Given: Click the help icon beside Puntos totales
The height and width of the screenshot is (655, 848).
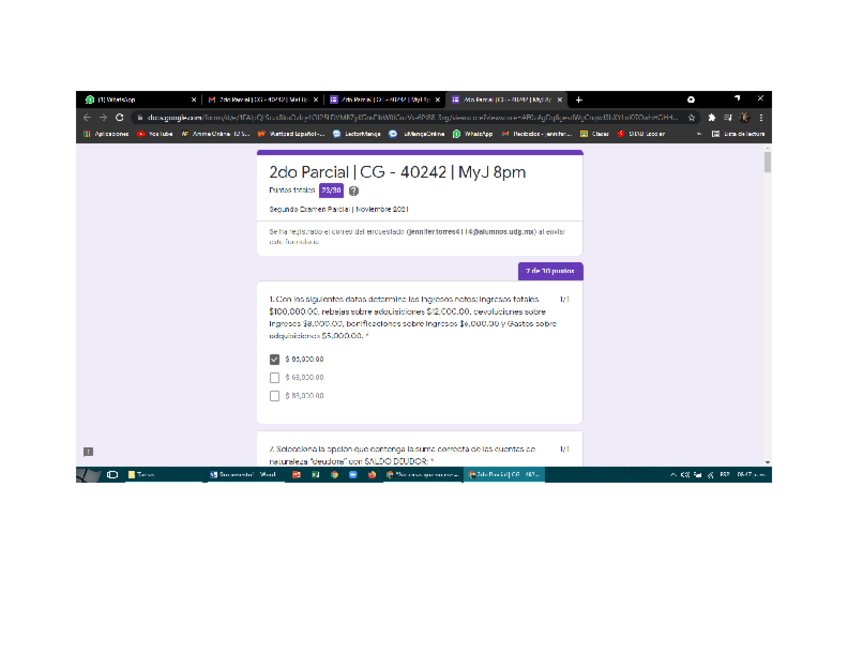Looking at the screenshot, I should click(353, 190).
